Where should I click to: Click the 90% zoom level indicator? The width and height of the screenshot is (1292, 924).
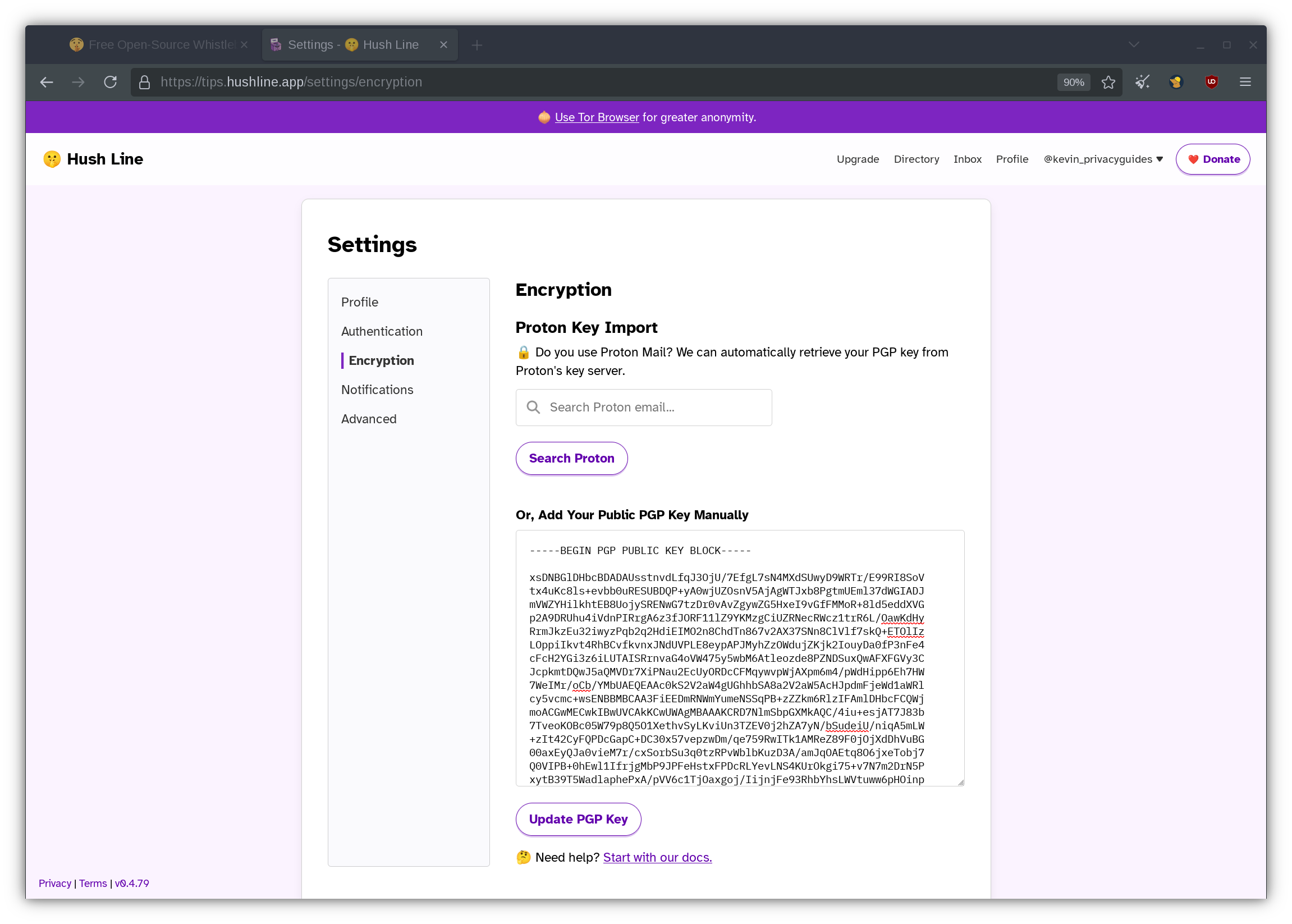coord(1074,82)
